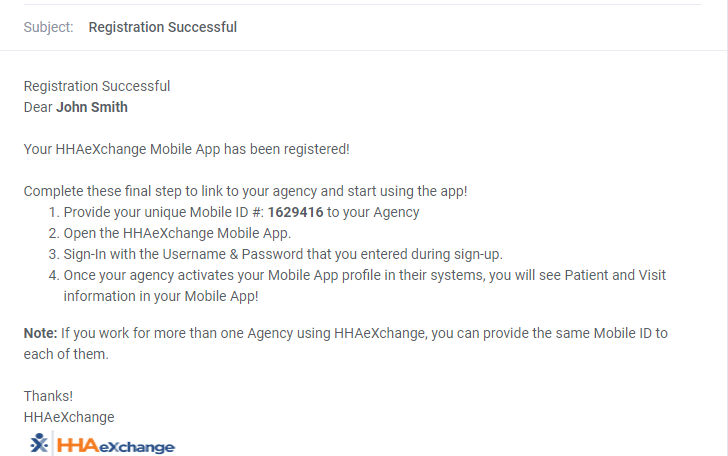
Task: Click the Mobile App has been registered sentence
Action: (x=187, y=149)
